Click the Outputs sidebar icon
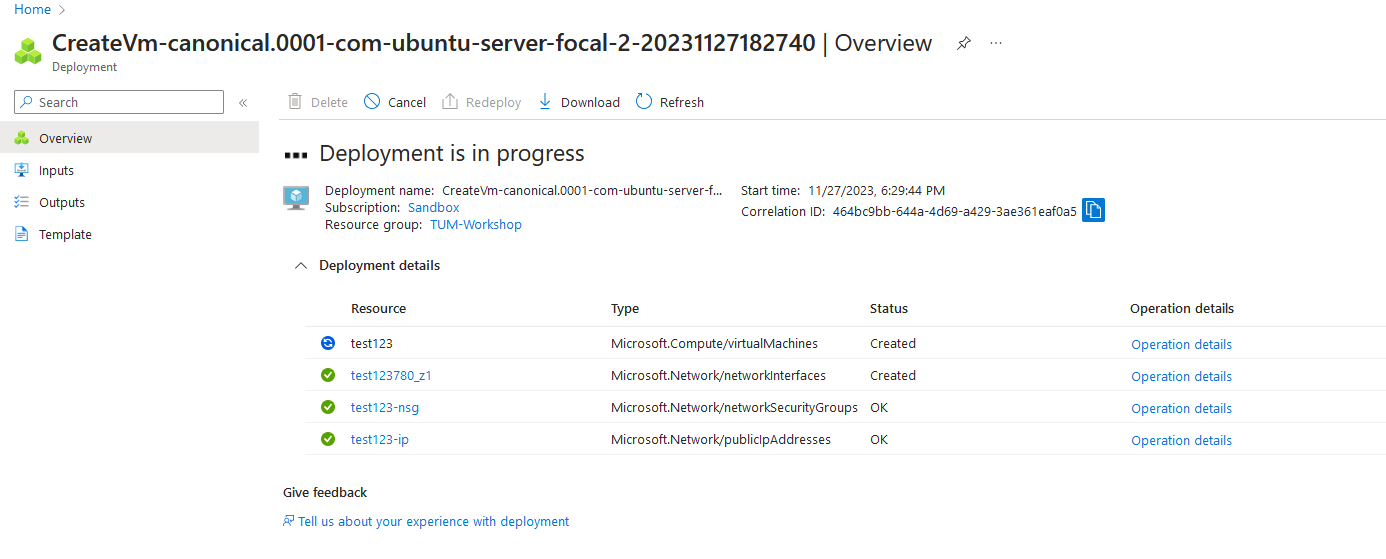1386x559 pixels. (x=22, y=203)
